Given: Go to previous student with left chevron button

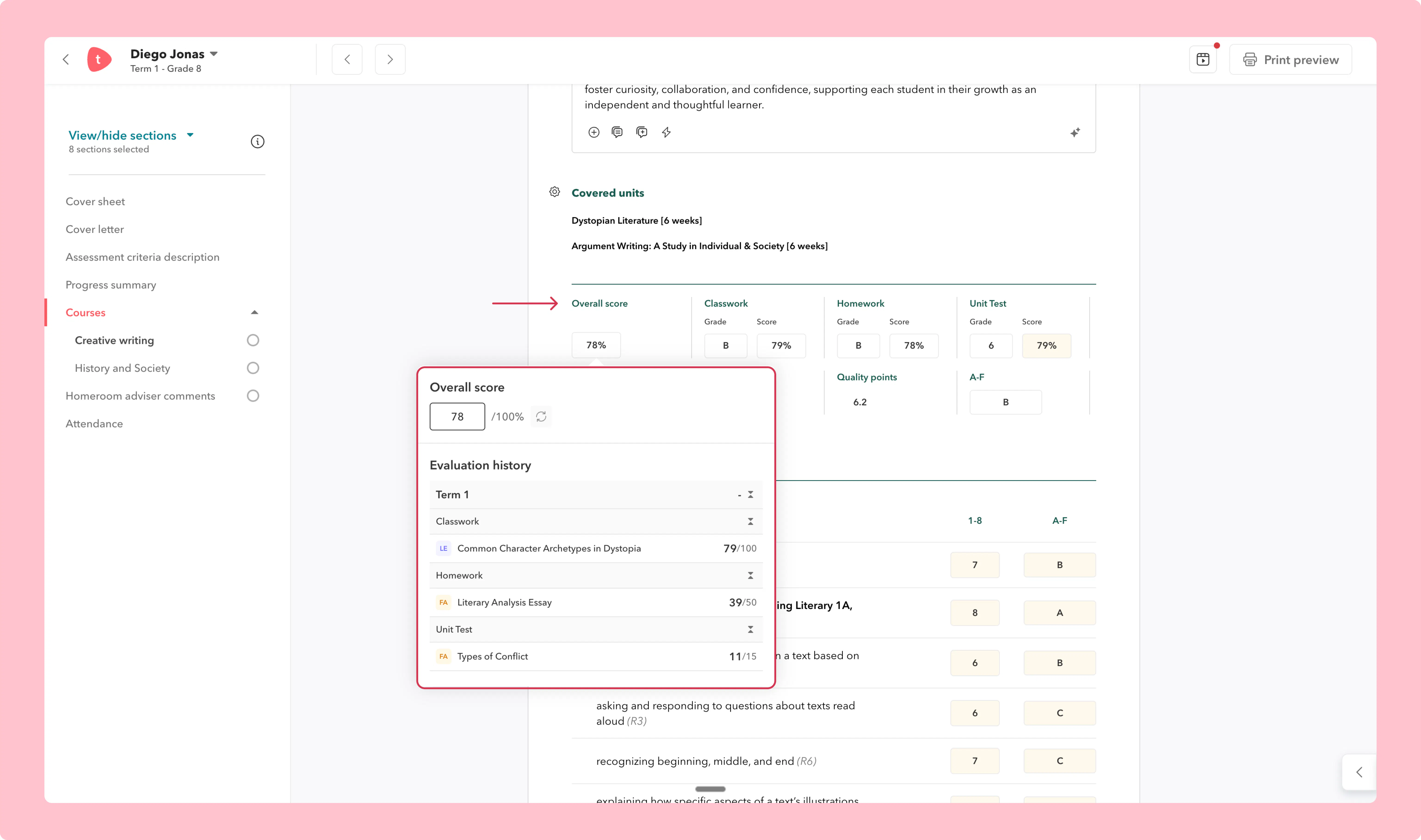Looking at the screenshot, I should click(347, 59).
